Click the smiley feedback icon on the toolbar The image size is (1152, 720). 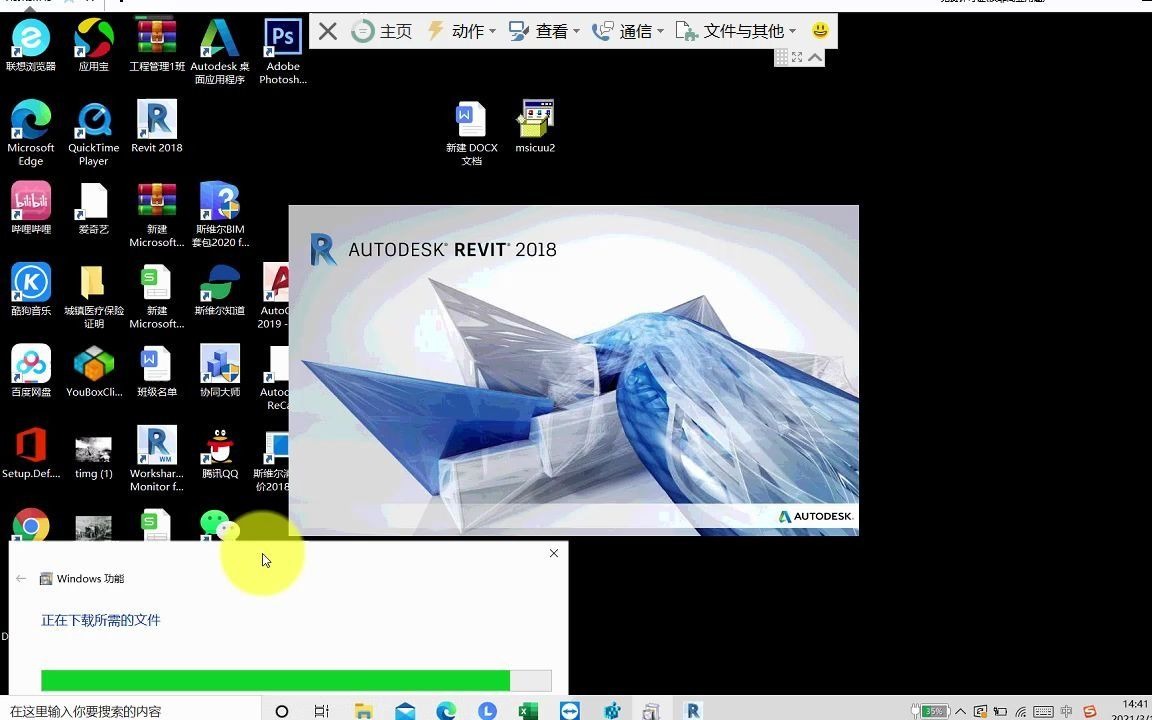819,31
